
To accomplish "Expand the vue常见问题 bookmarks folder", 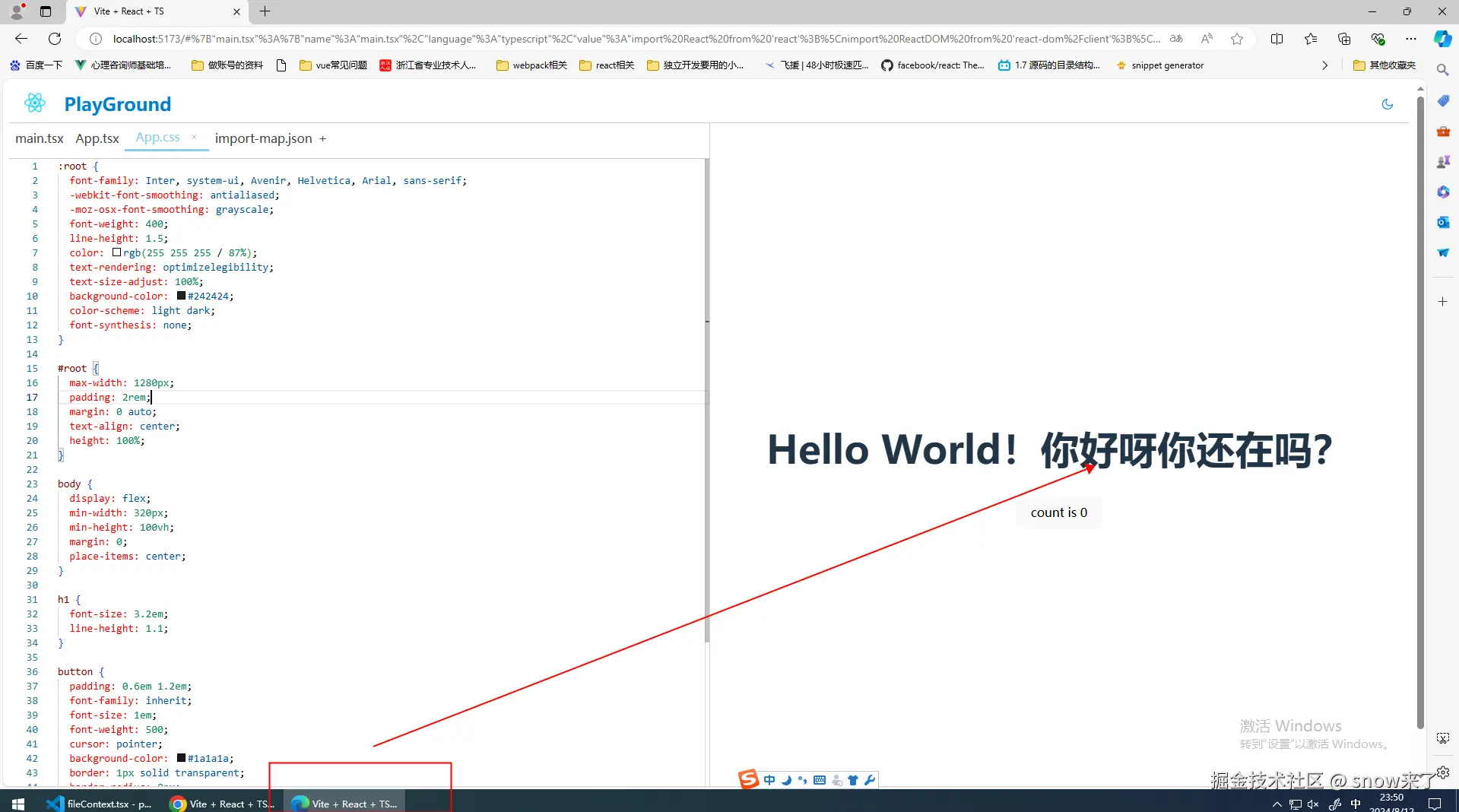I will [333, 65].
